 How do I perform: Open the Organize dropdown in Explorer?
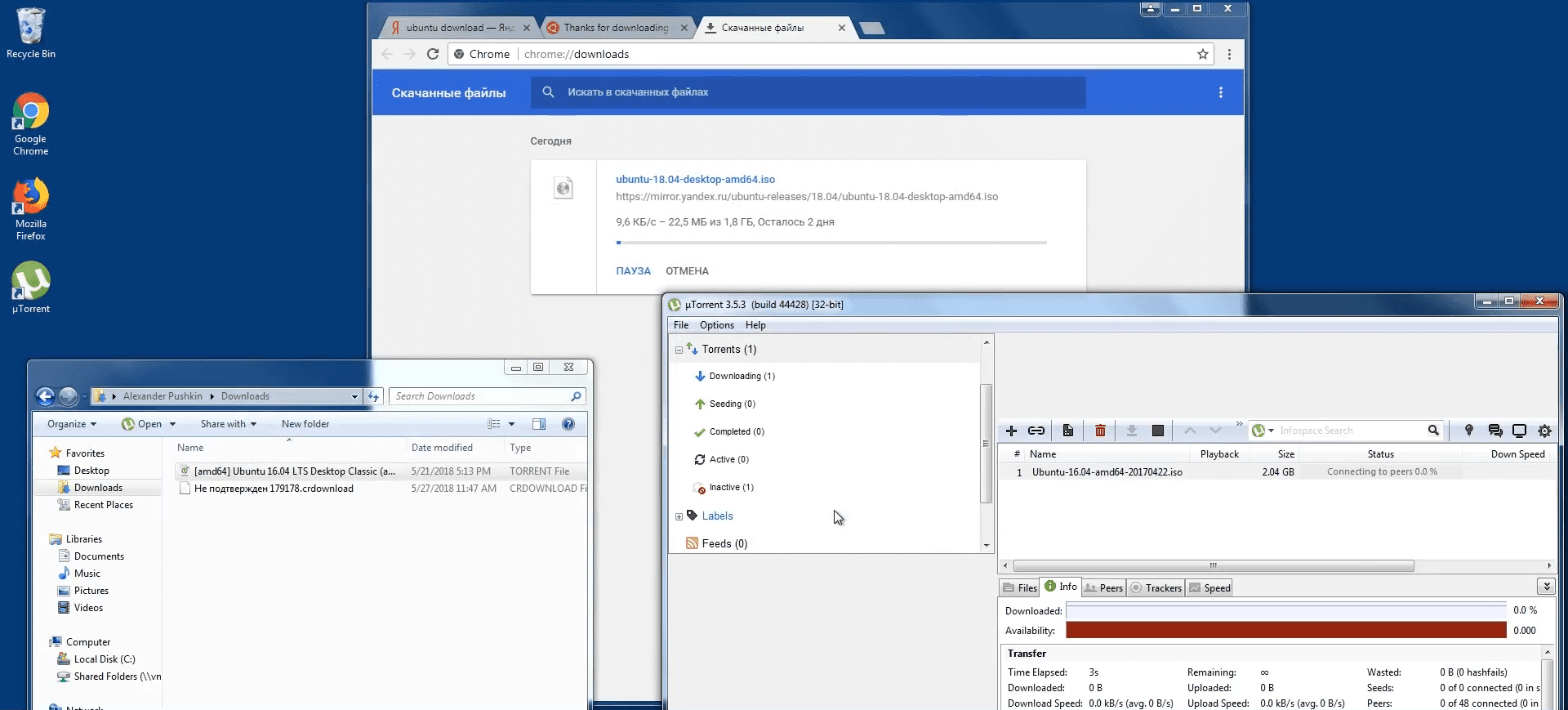pyautogui.click(x=72, y=424)
